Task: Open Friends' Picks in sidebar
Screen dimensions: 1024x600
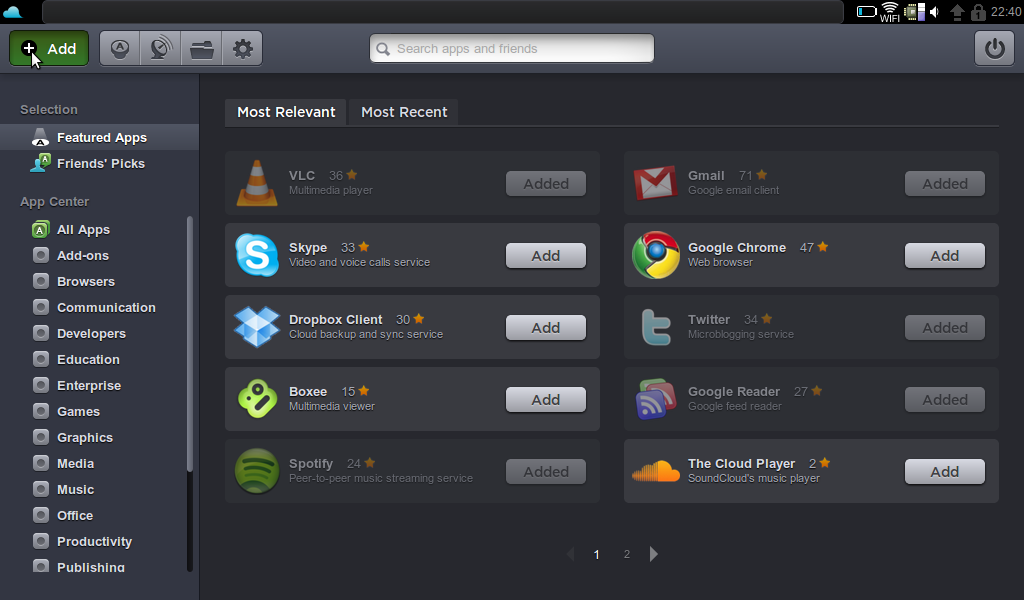Action: pyautogui.click(x=99, y=163)
